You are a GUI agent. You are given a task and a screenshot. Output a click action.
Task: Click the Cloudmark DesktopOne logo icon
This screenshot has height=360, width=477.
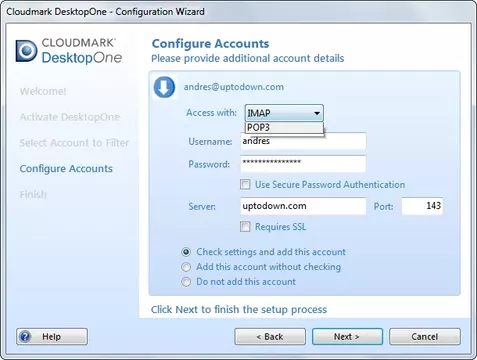(27, 51)
